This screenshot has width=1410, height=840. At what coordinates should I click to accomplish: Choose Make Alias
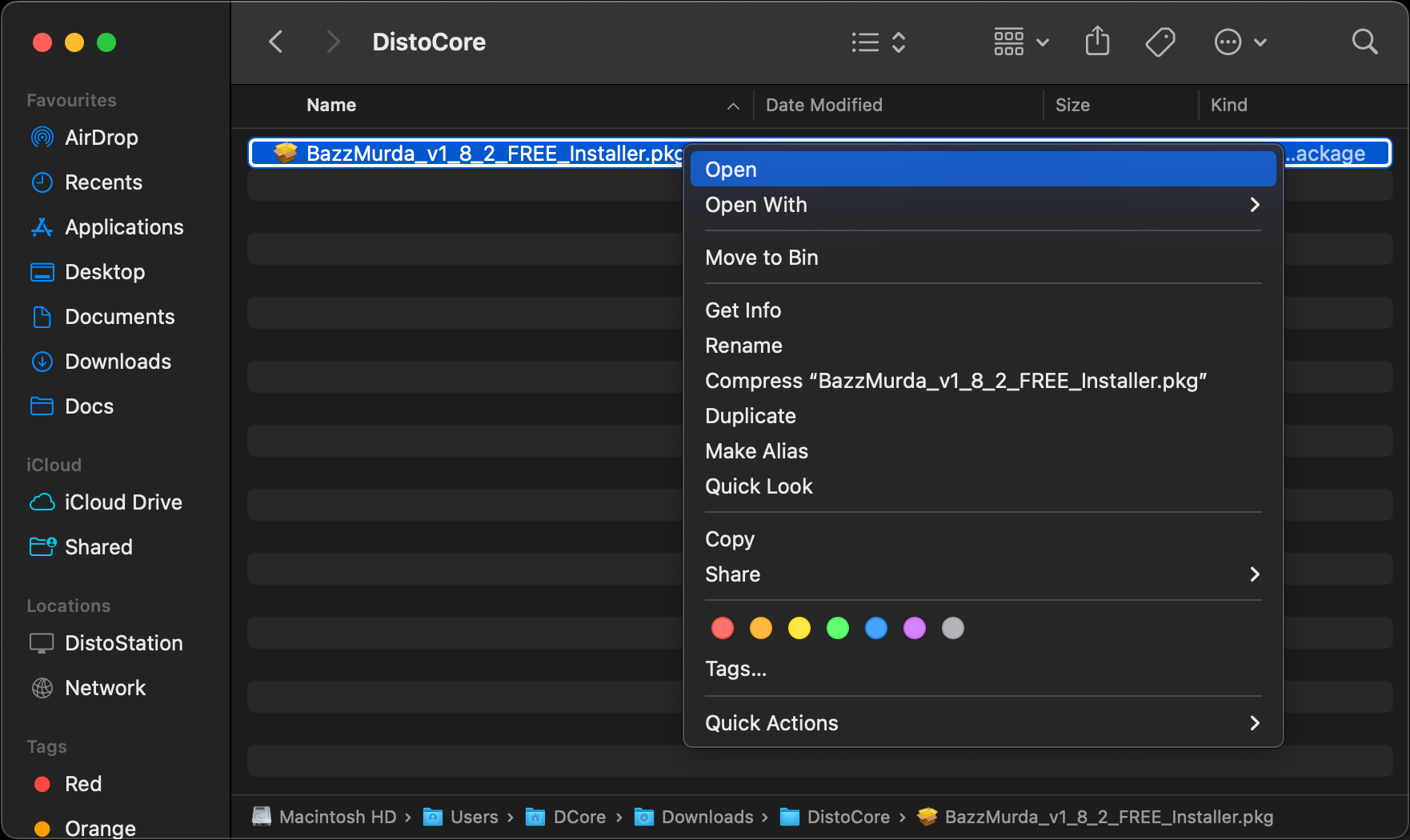click(x=983, y=451)
